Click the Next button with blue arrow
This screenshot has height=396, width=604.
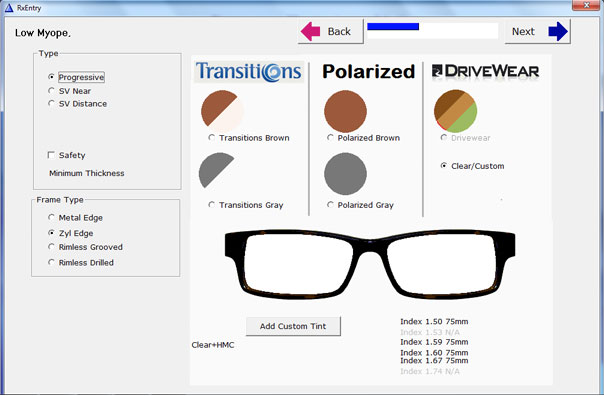(x=538, y=31)
